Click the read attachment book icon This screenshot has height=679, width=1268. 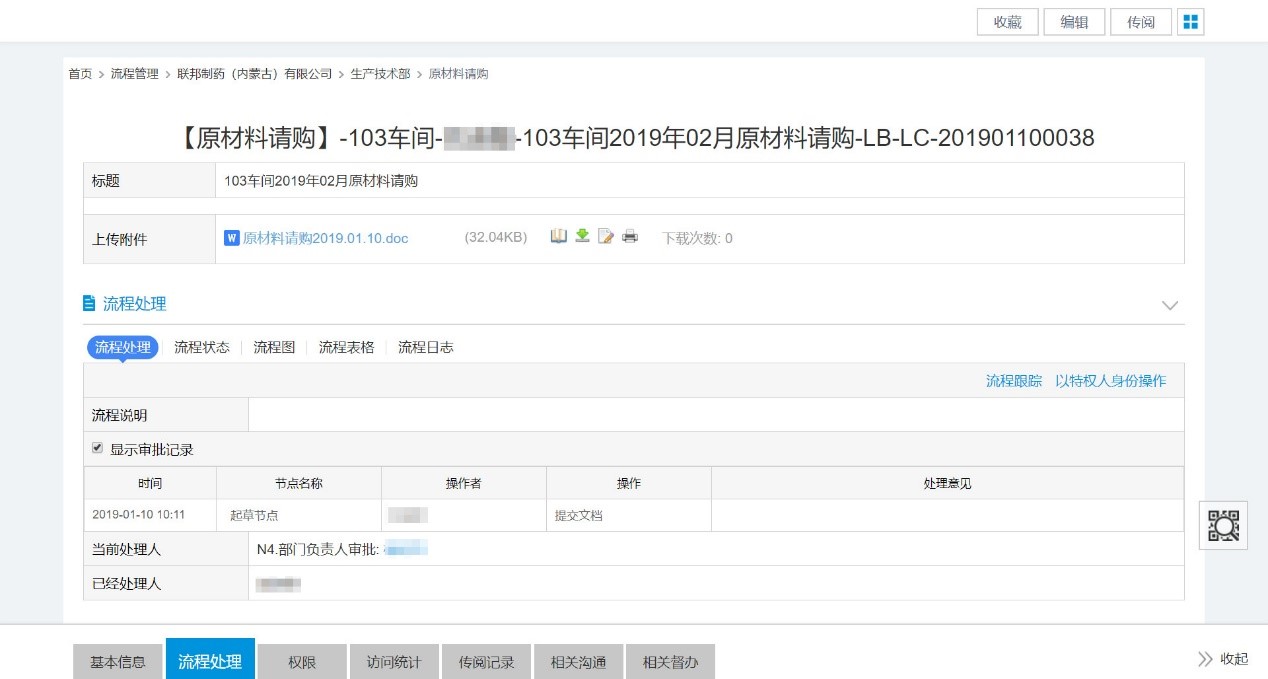(x=559, y=237)
